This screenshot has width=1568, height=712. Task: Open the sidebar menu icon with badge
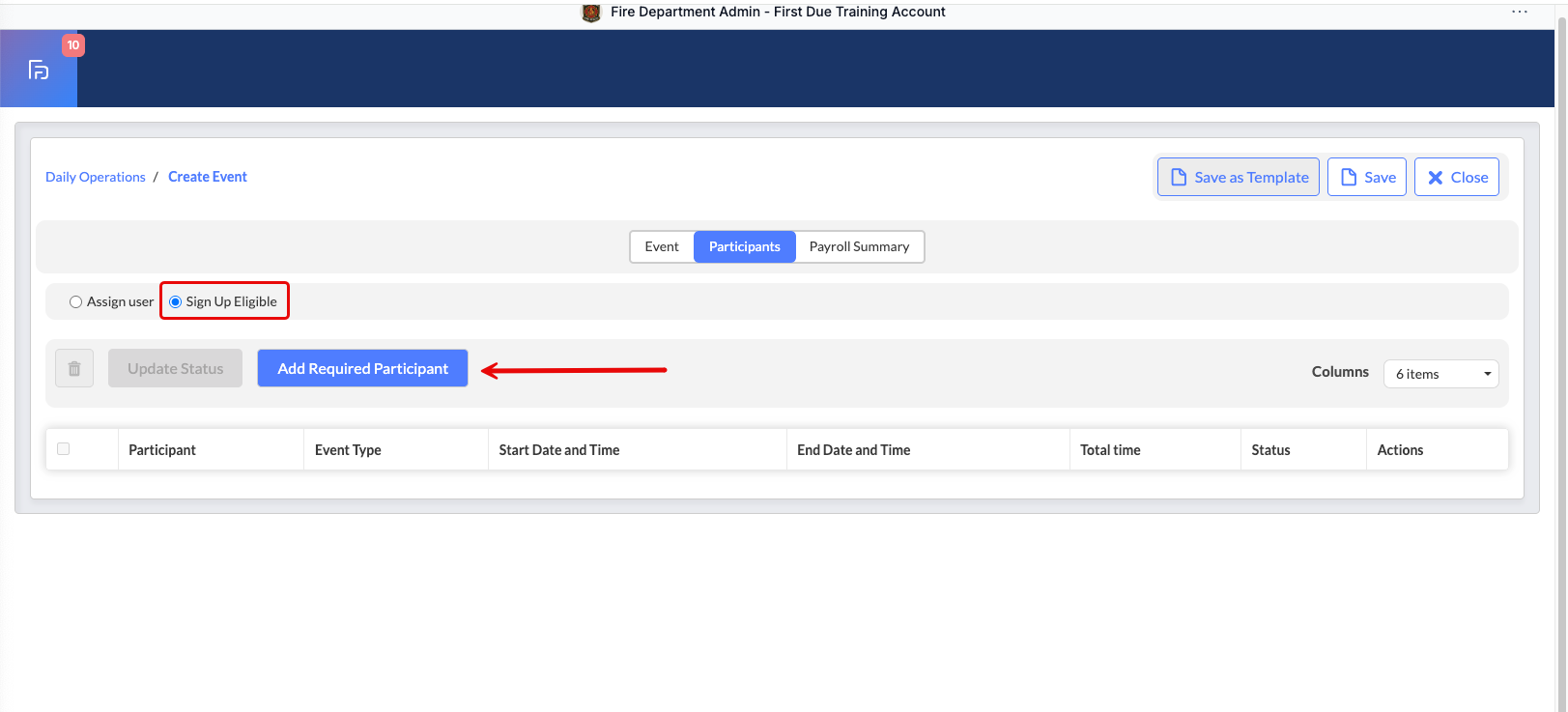click(x=39, y=70)
